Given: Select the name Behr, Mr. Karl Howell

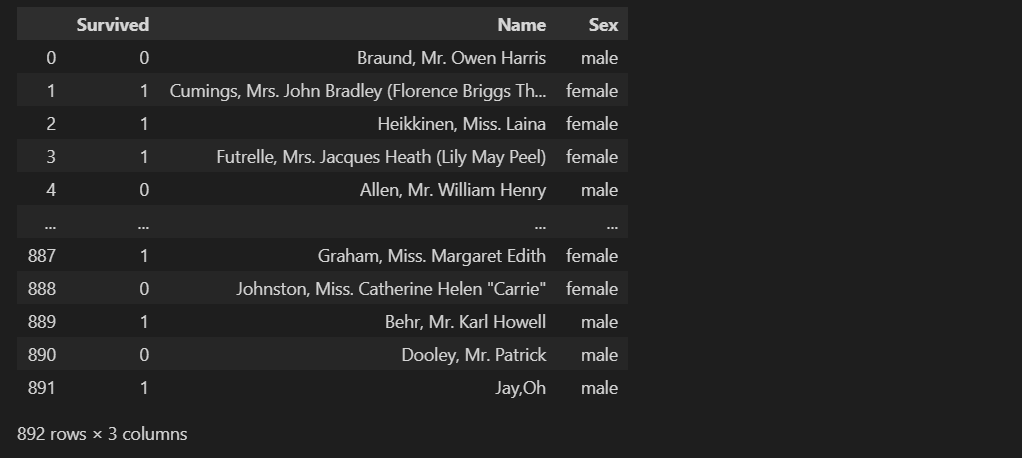Looking at the screenshot, I should tap(465, 322).
